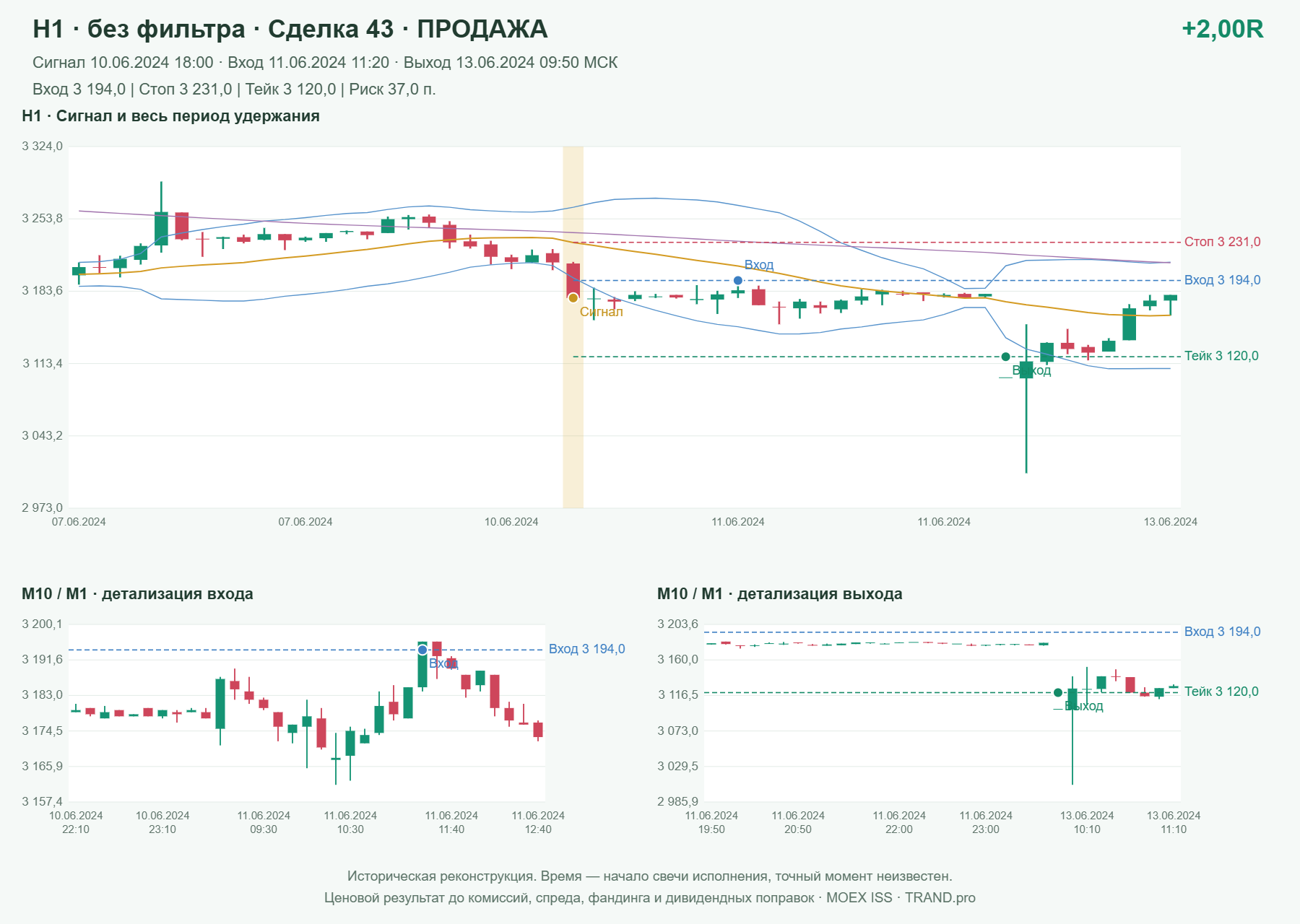
Task: Click the 11.06.2024 19:50 time label
Action: click(711, 822)
